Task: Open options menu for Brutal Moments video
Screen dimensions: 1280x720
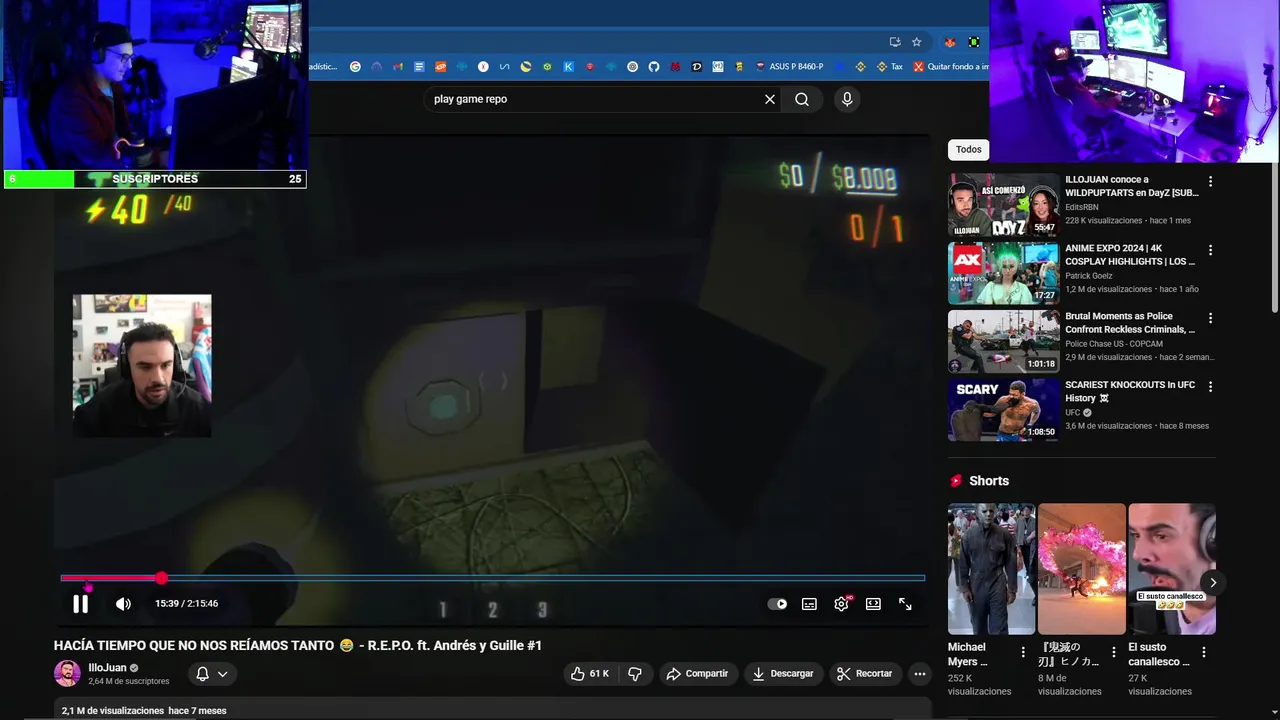Action: [x=1210, y=318]
